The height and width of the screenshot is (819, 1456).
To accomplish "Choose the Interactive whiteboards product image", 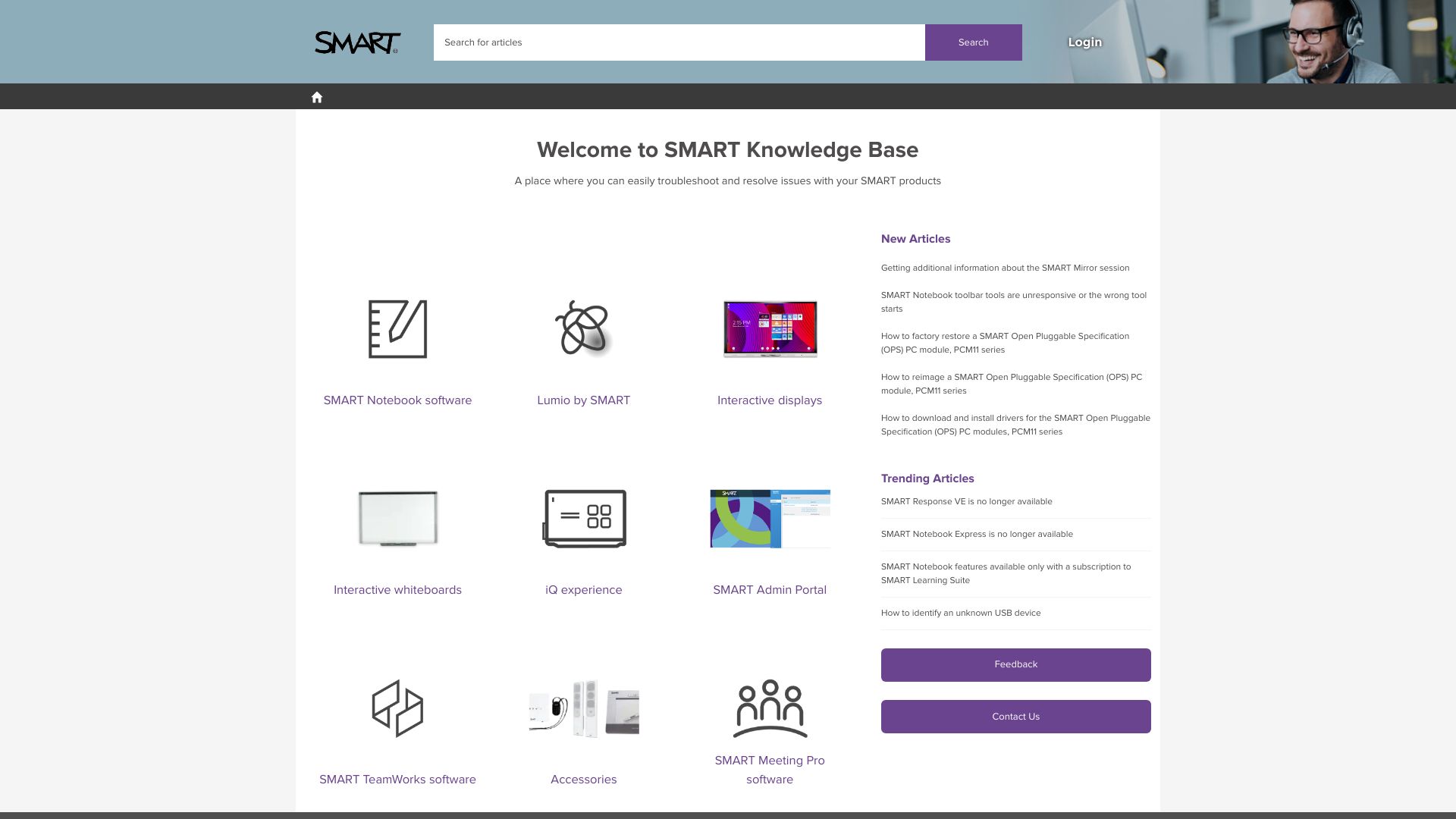I will (x=397, y=519).
